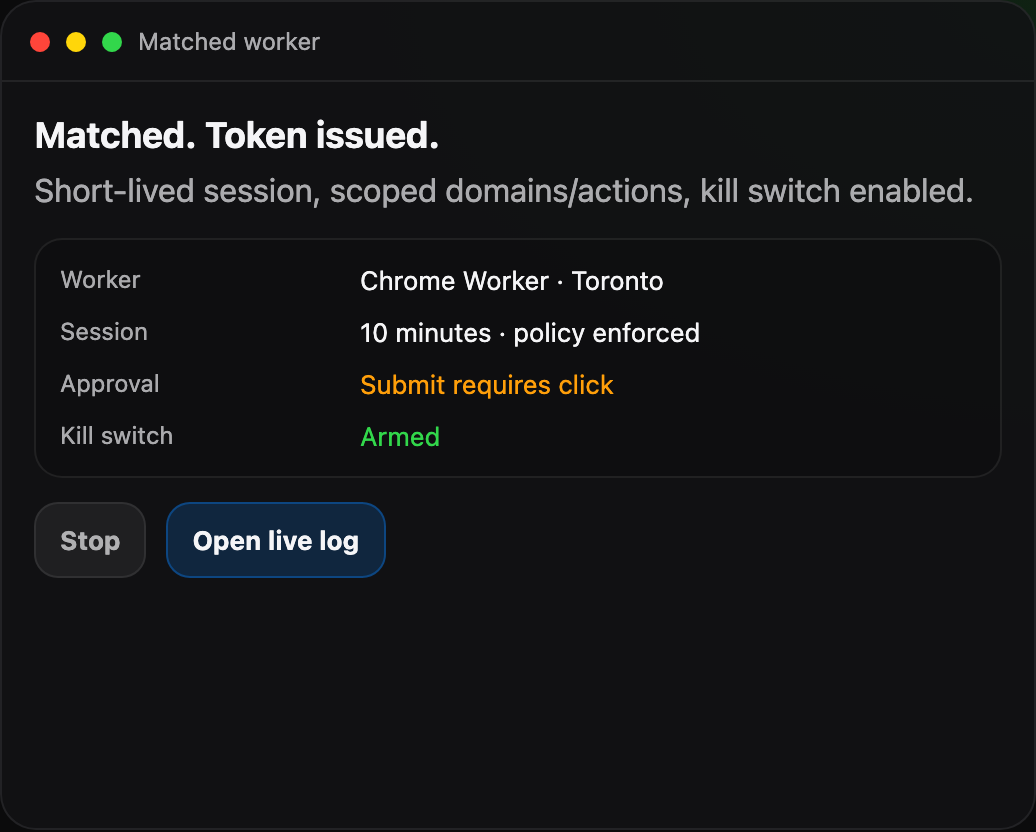The width and height of the screenshot is (1036, 832).
Task: Click the Kill switch row label
Action: 116,436
